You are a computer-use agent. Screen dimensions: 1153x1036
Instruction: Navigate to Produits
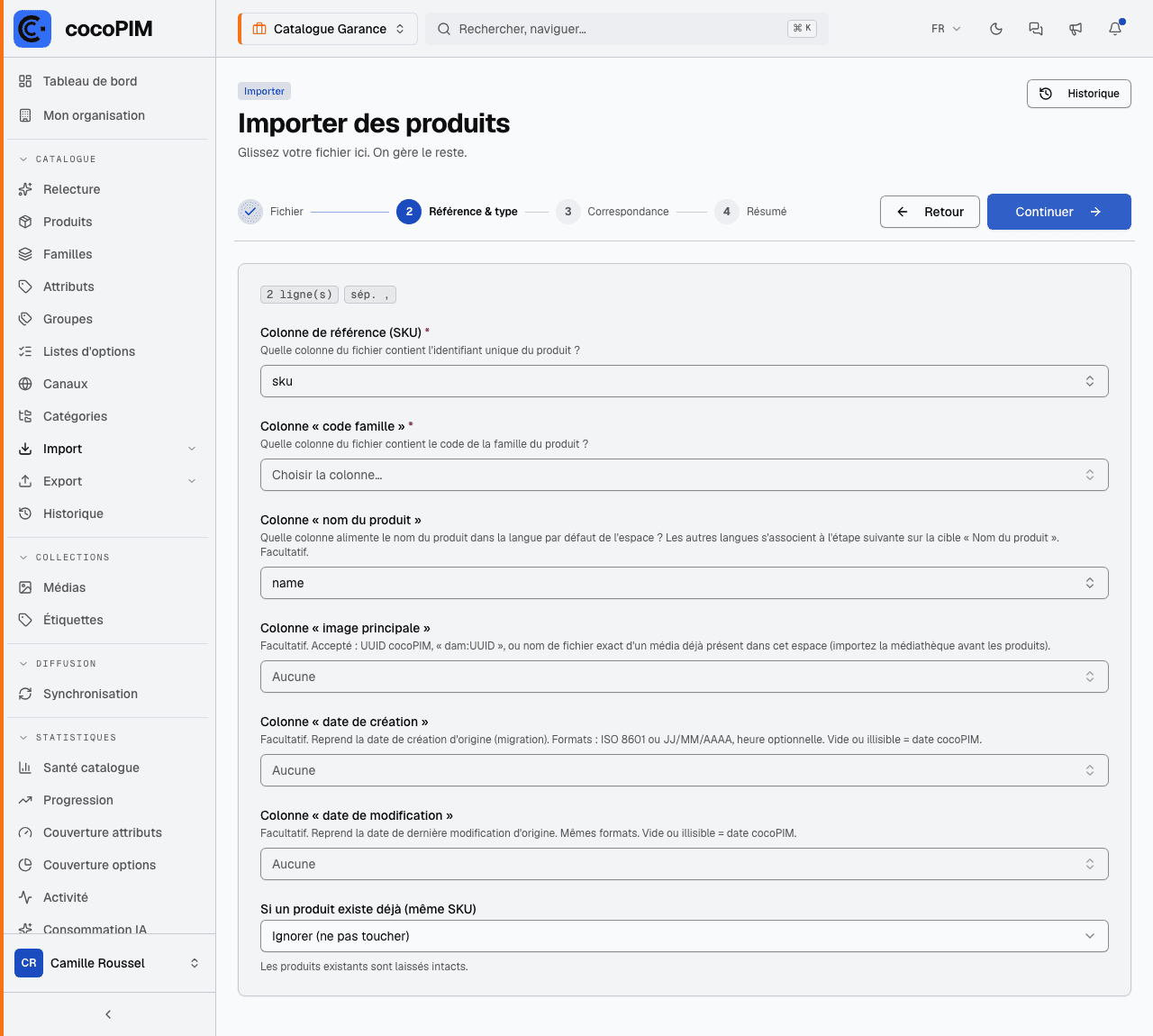108,222
